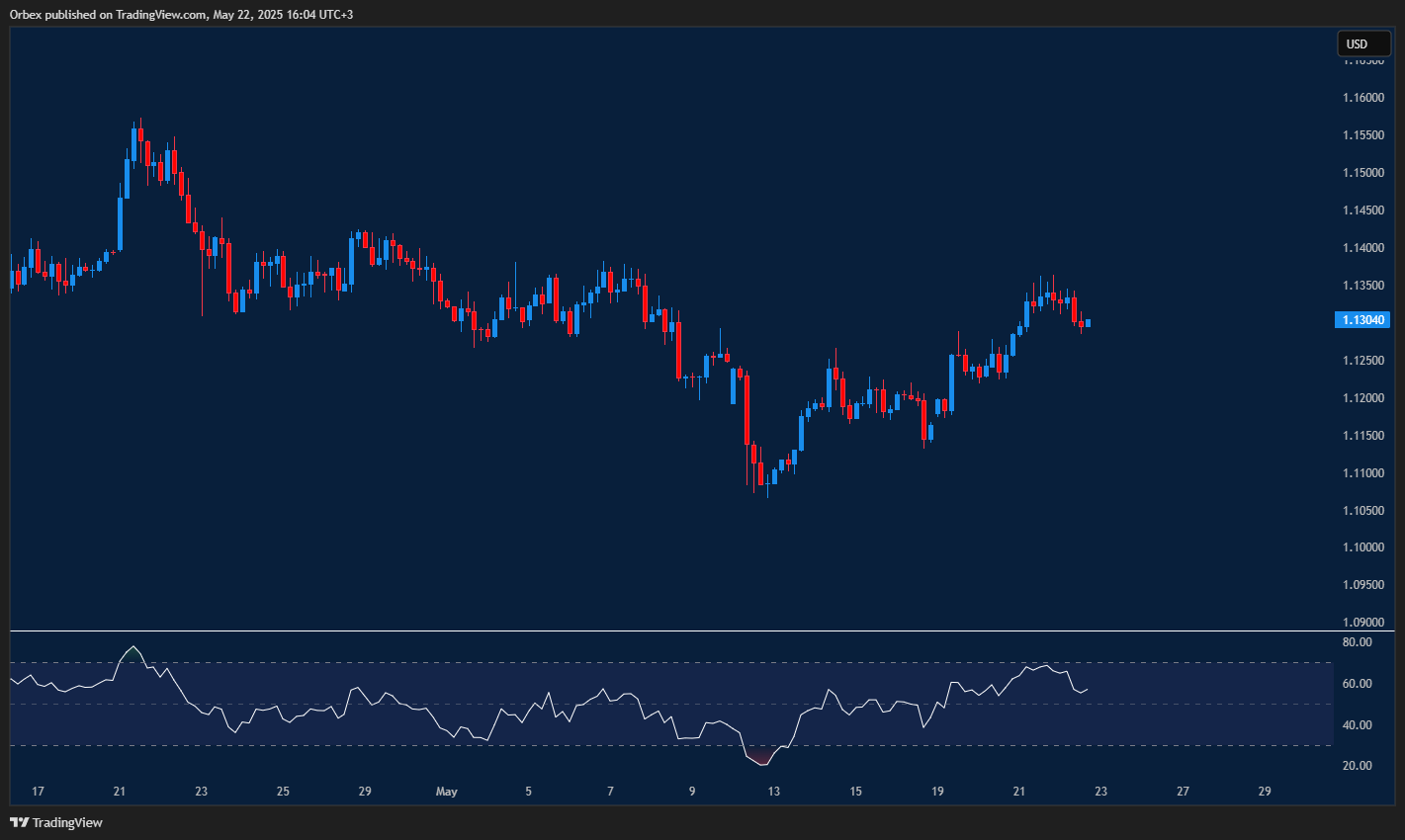The width and height of the screenshot is (1405, 840).
Task: Click the Orbex published header text
Action: click(x=181, y=14)
